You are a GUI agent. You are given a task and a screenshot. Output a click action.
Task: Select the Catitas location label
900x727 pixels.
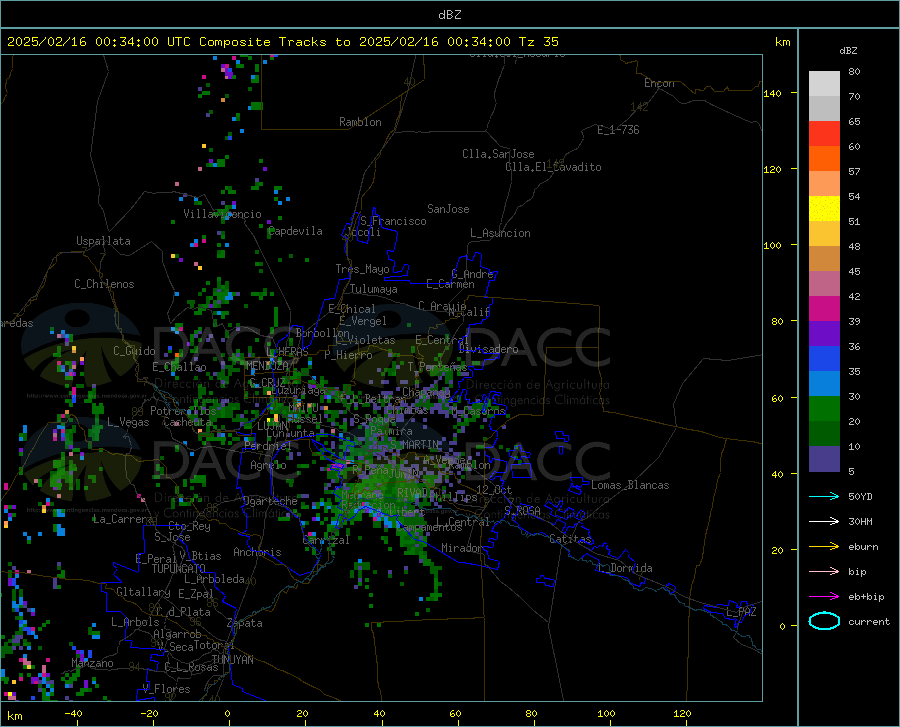570,539
